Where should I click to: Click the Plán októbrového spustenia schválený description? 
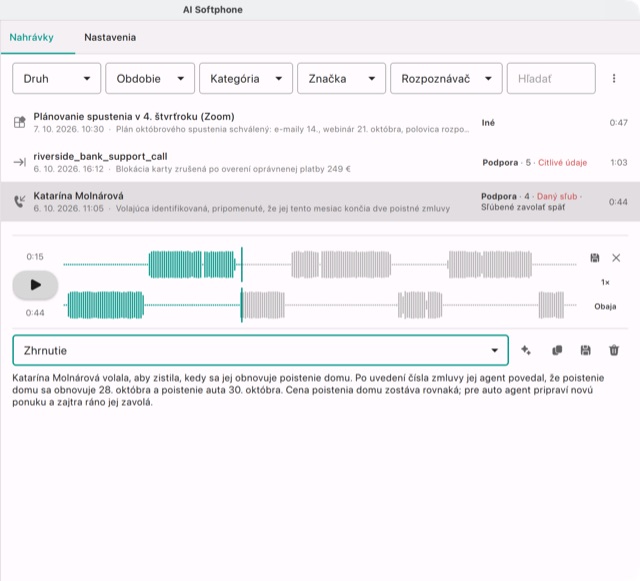(x=292, y=129)
